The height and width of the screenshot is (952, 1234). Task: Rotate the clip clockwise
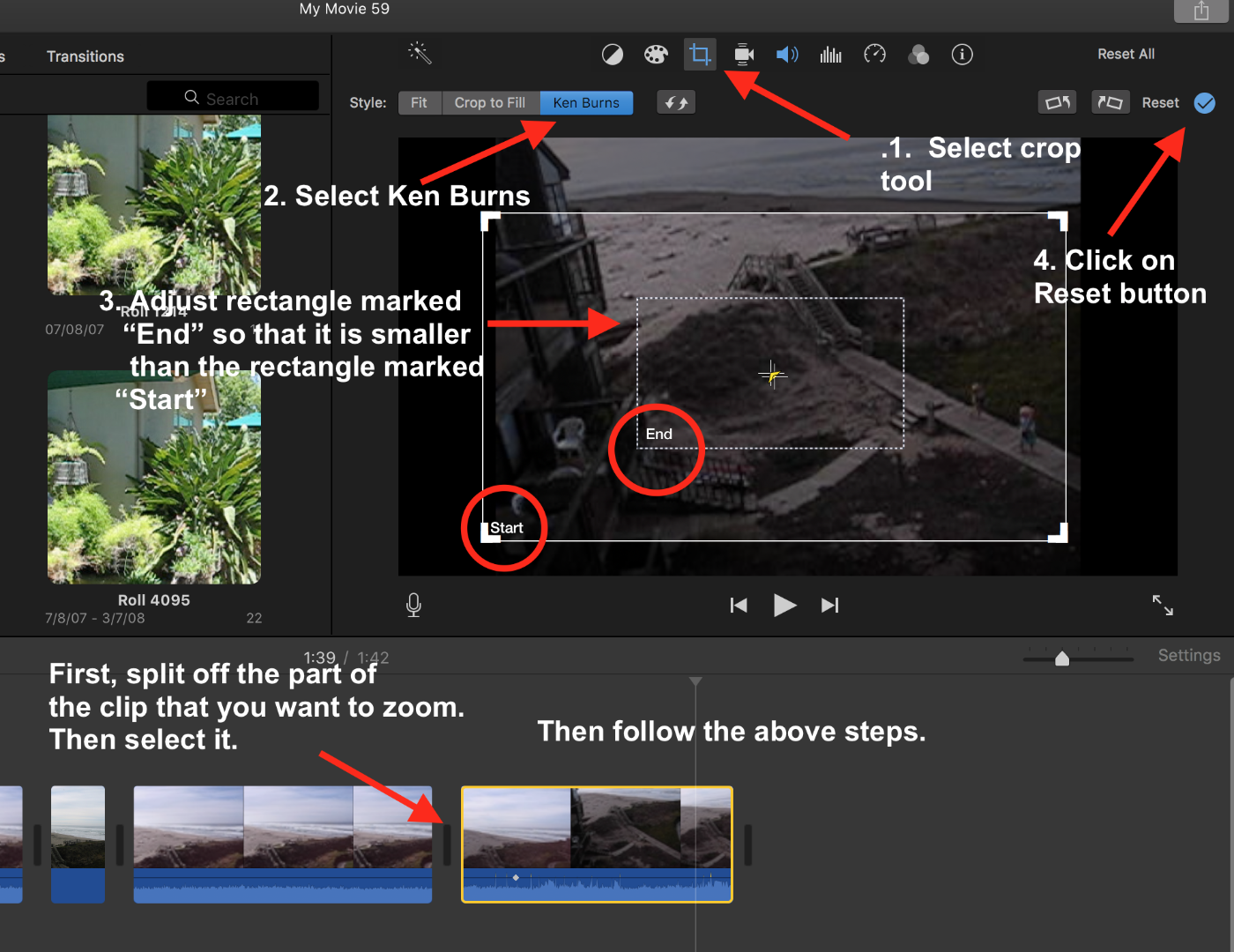(x=1110, y=102)
